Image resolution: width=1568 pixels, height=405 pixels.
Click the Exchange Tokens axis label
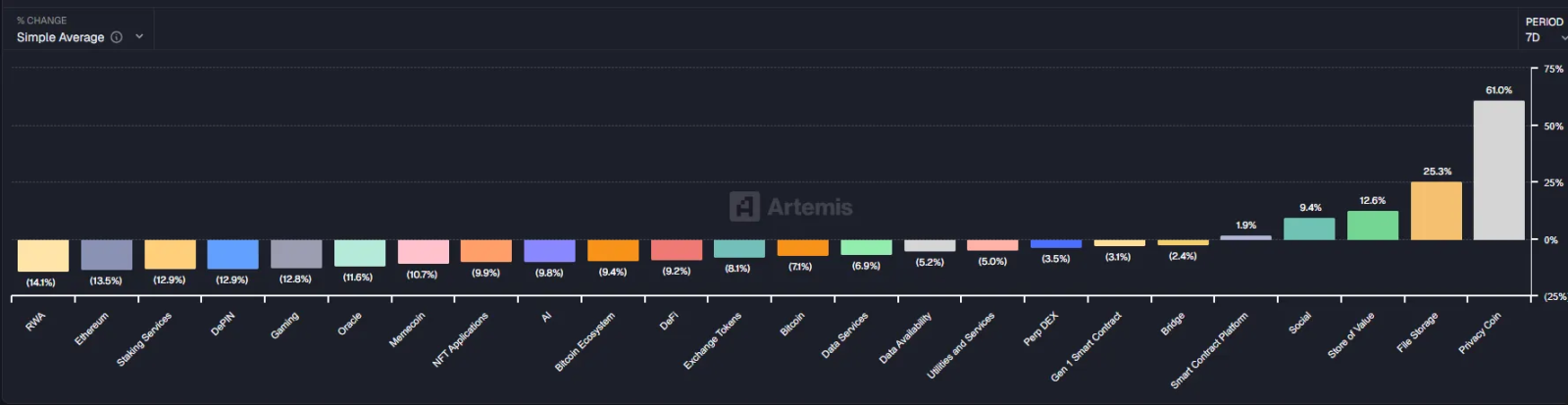click(713, 340)
